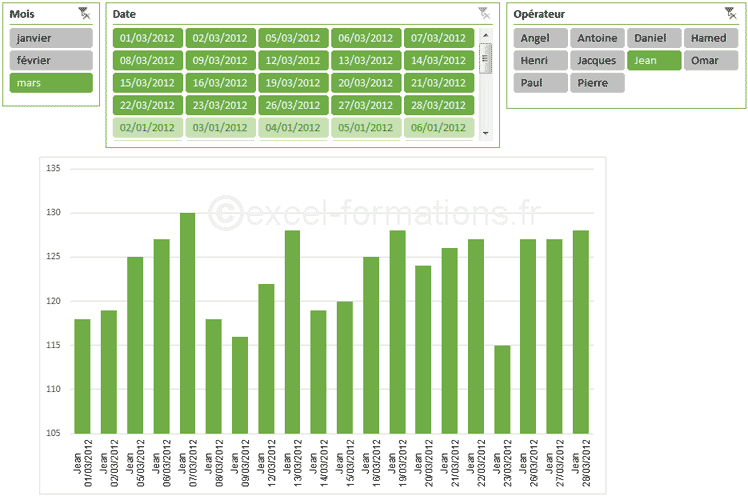This screenshot has height=496, width=748.
Task: Select date 15/03/2012 in the slicer
Action: click(147, 83)
